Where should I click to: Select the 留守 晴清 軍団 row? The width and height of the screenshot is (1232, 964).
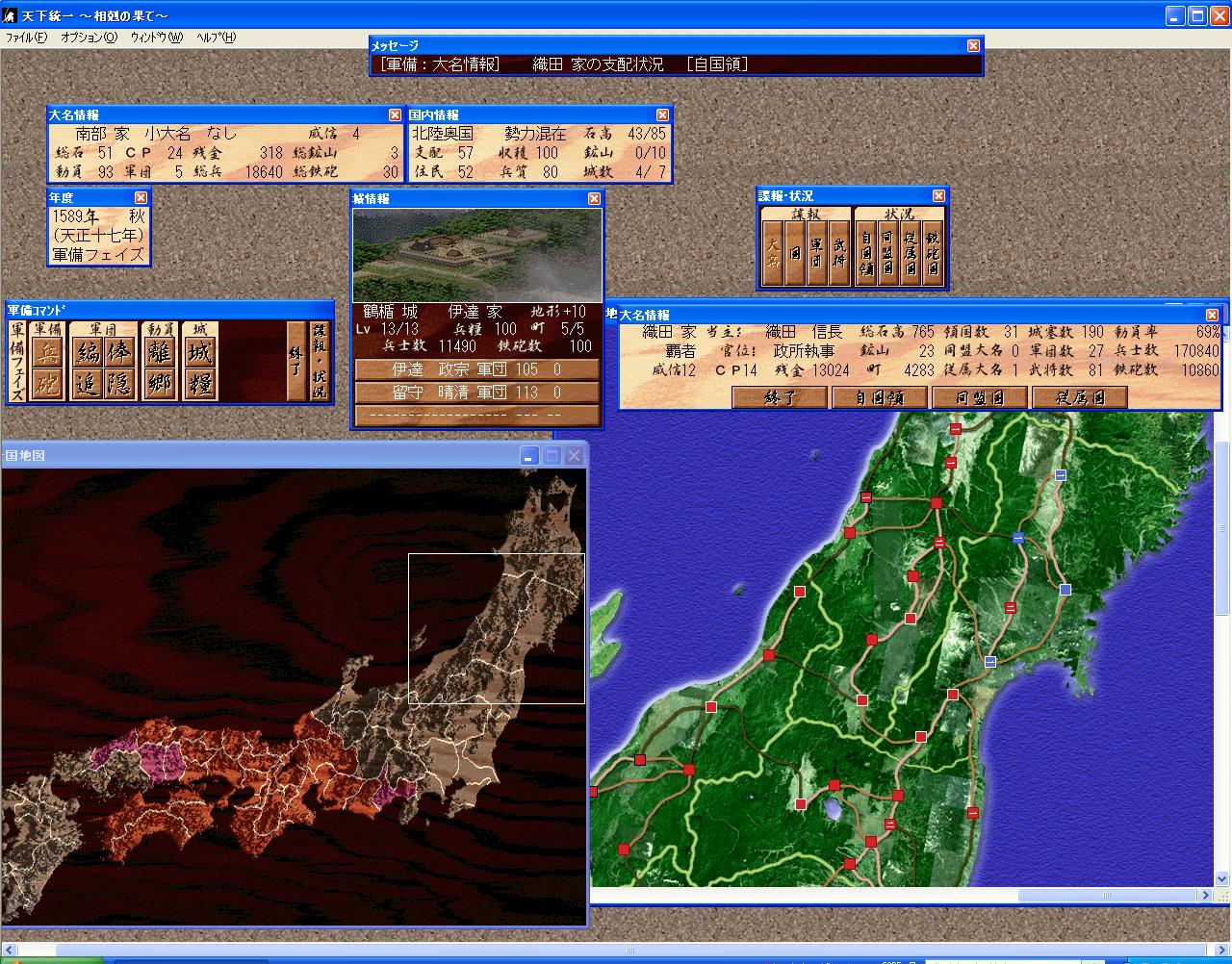pyautogui.click(x=477, y=393)
